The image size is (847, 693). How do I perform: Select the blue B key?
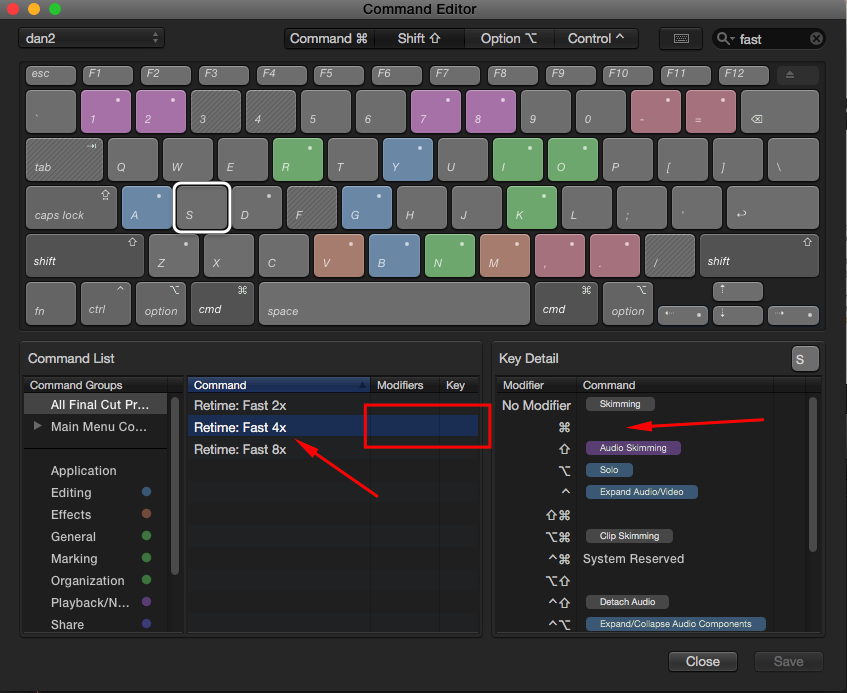[394, 256]
